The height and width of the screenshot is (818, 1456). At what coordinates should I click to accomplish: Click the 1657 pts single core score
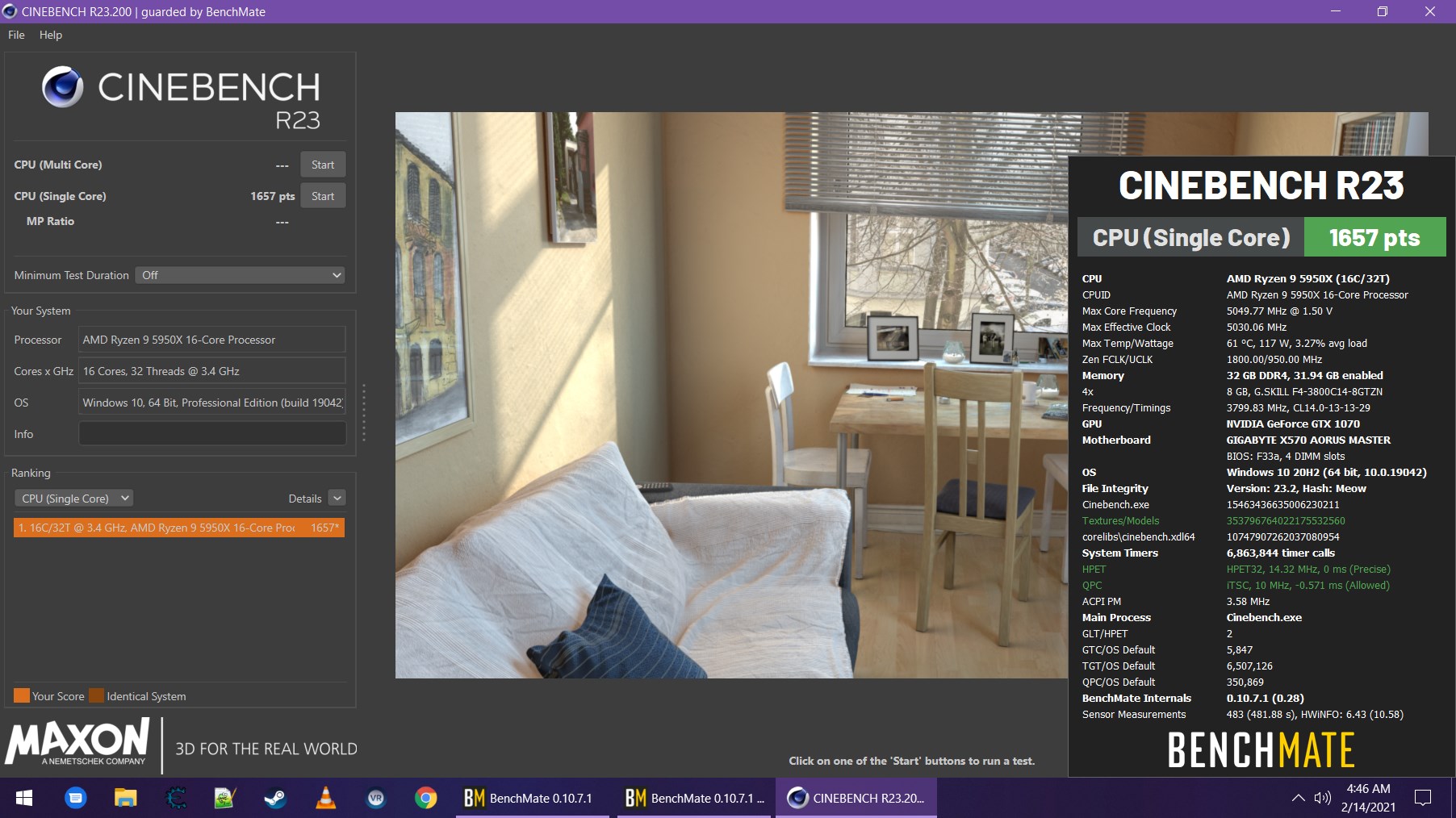273,196
